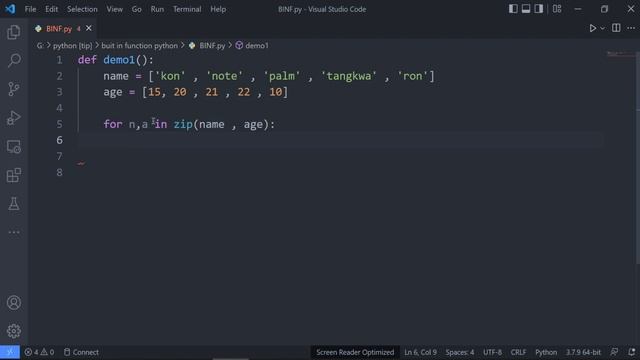The height and width of the screenshot is (360, 640).
Task: Click the VS Code logo icon
Action: click(10, 9)
